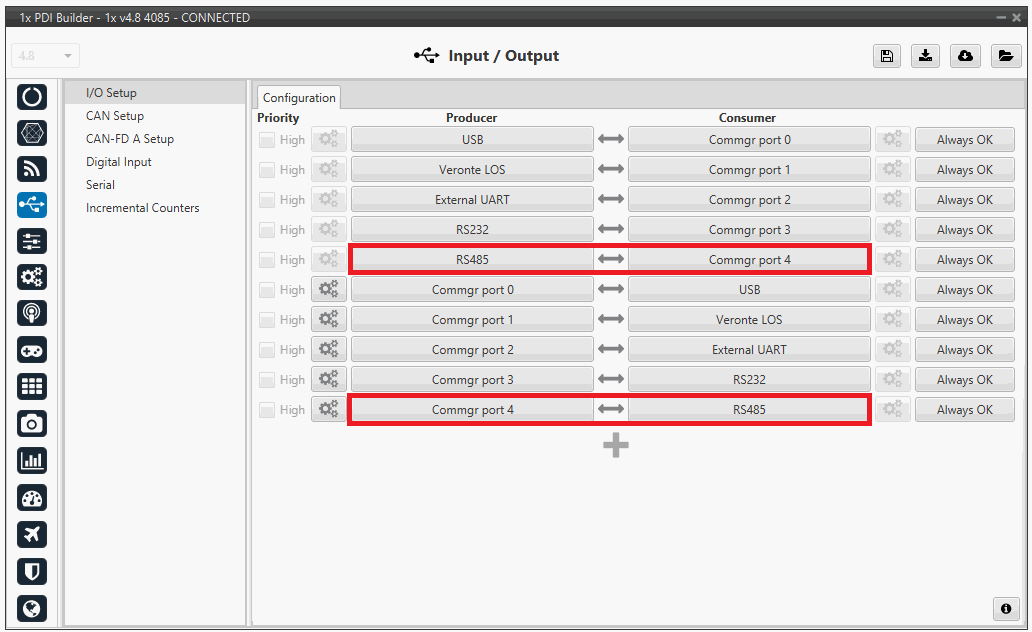This screenshot has width=1032, height=632.
Task: Open the bar chart sidebar section
Action: pyautogui.click(x=32, y=461)
